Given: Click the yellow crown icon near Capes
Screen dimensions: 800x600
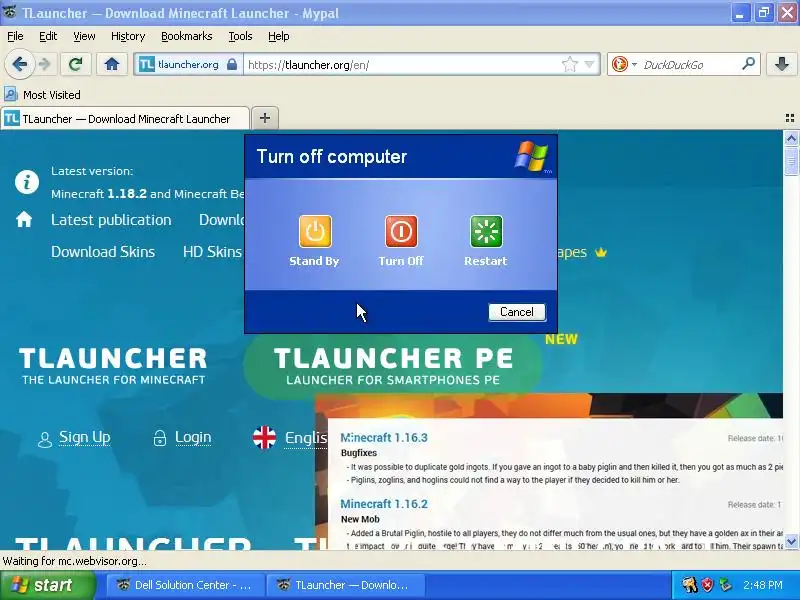Looking at the screenshot, I should pos(601,252).
